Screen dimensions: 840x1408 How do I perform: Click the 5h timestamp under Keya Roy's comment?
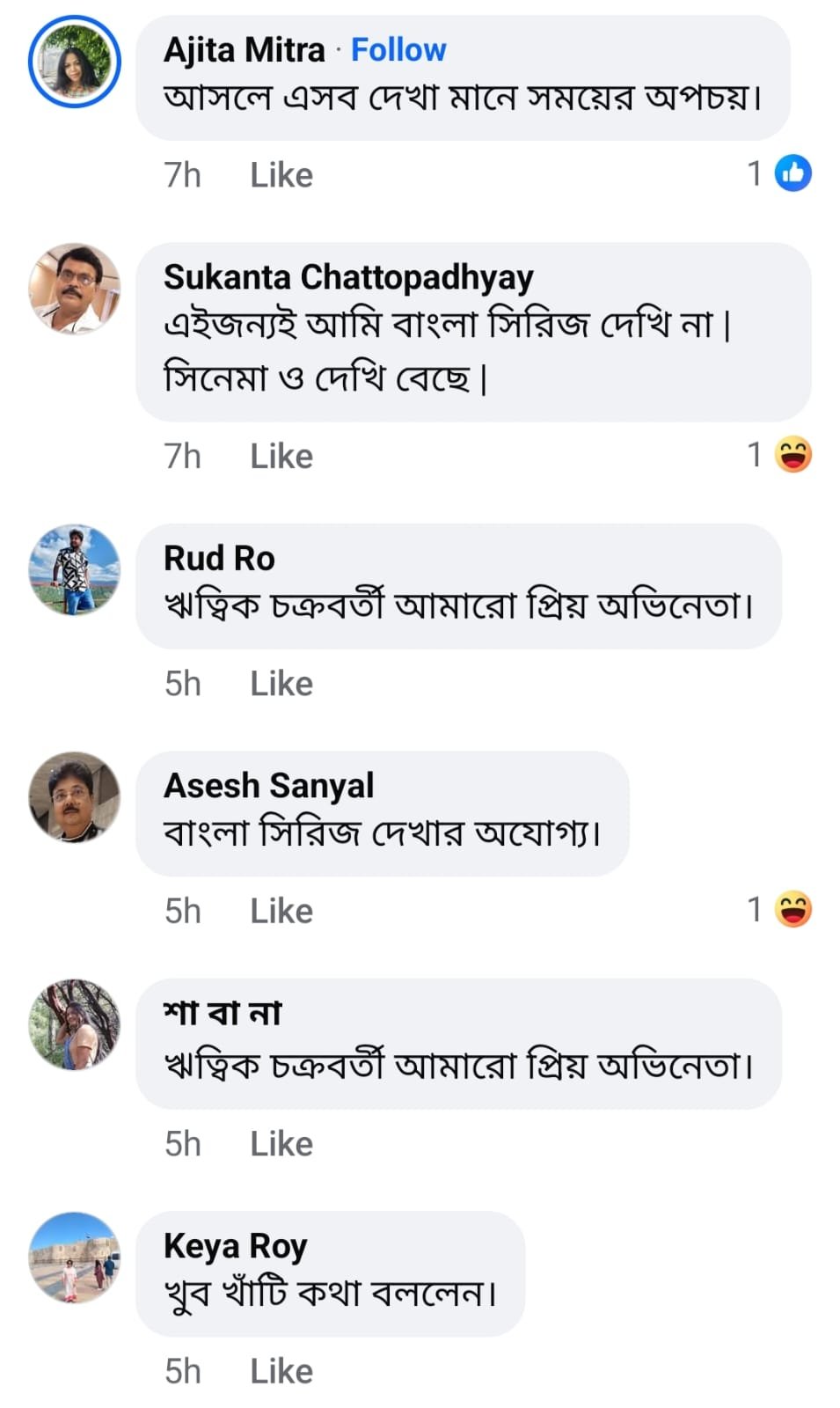point(183,1371)
